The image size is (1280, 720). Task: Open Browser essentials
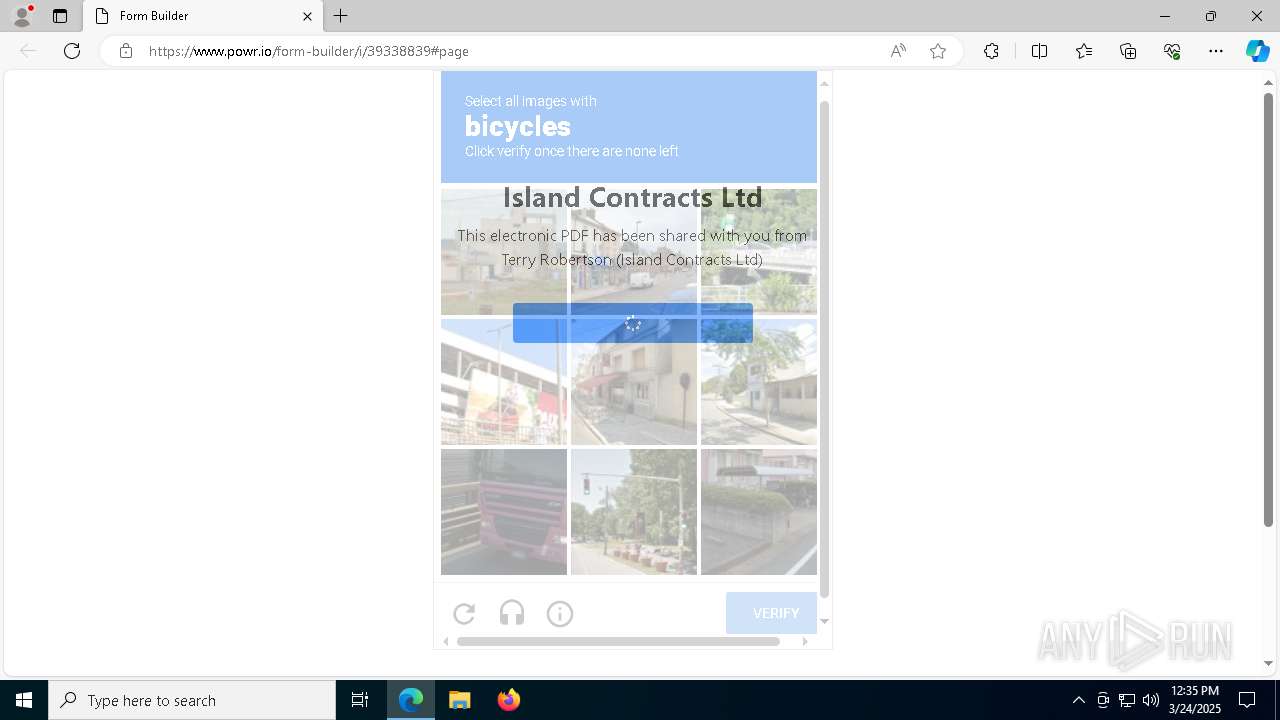click(x=1172, y=51)
